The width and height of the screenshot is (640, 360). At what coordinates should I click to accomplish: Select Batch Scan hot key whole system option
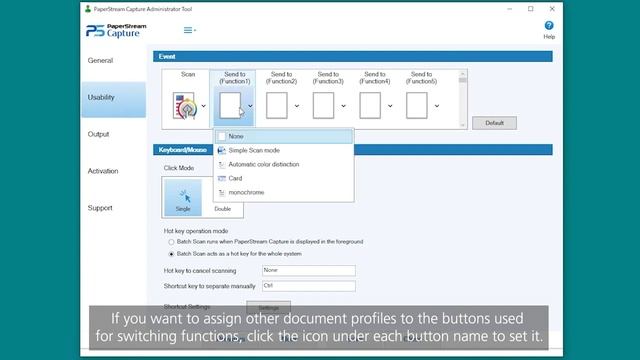pyautogui.click(x=171, y=254)
